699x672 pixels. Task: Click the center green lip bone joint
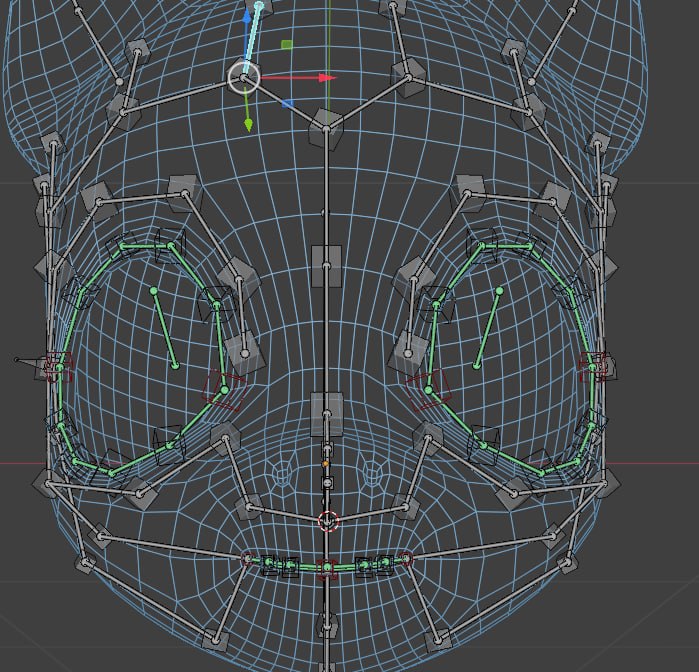point(328,567)
